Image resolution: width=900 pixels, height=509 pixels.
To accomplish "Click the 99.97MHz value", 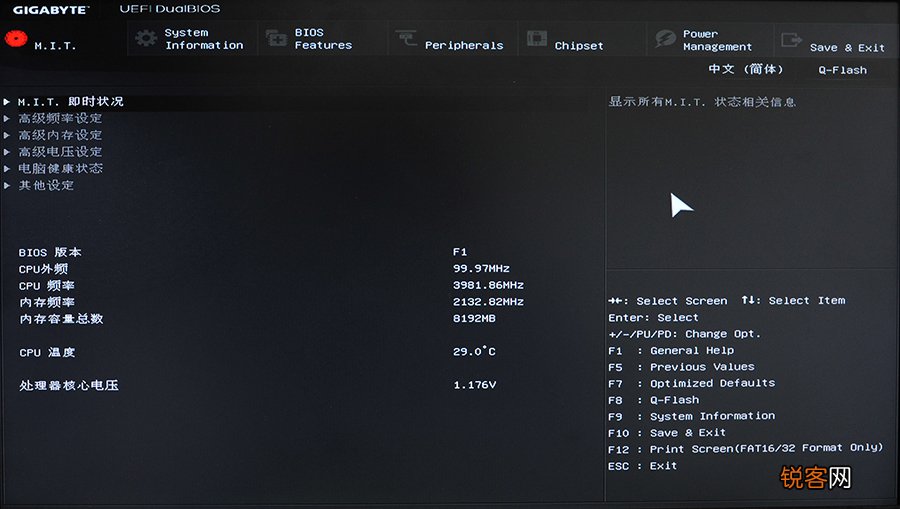I will coord(481,269).
